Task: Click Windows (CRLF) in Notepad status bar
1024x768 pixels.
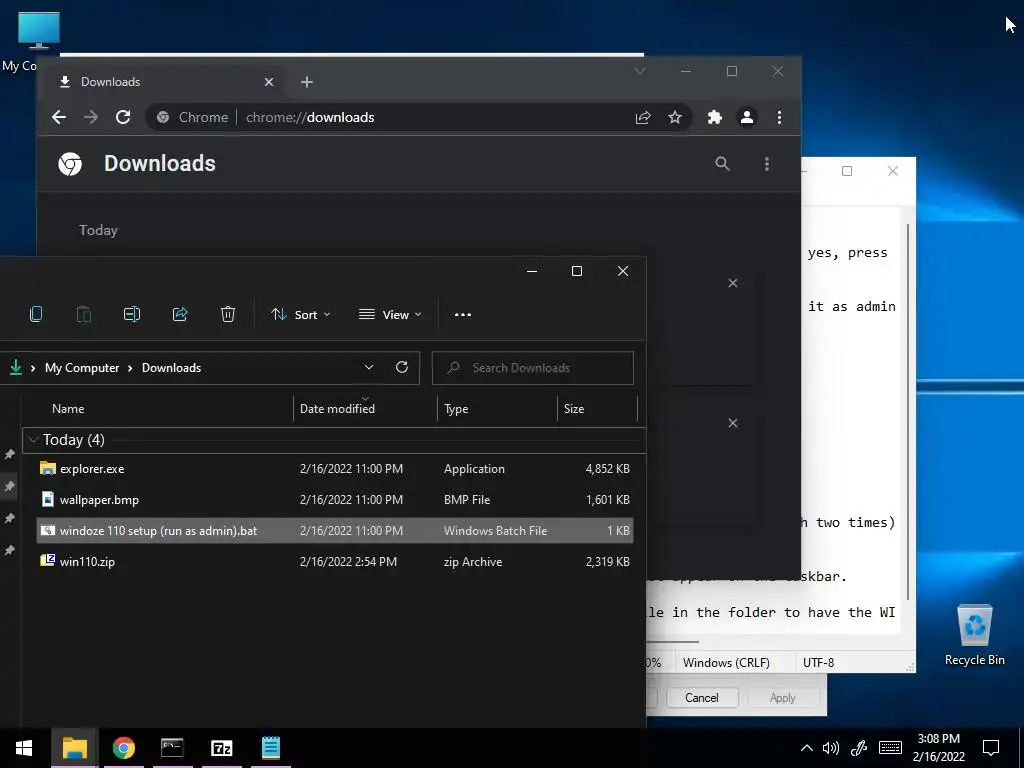Action: [726, 662]
